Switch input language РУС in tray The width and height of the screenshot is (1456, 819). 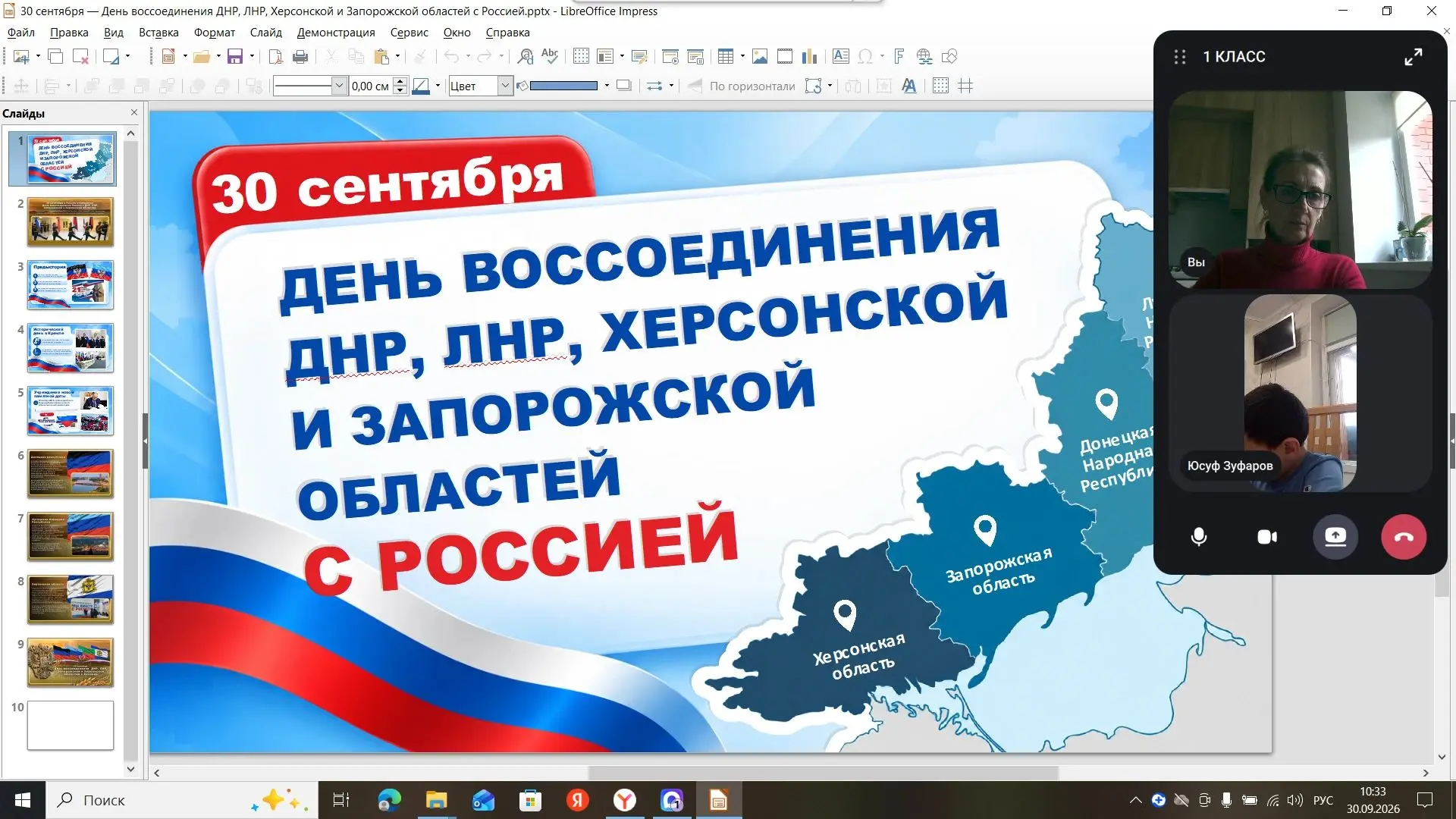click(1323, 800)
